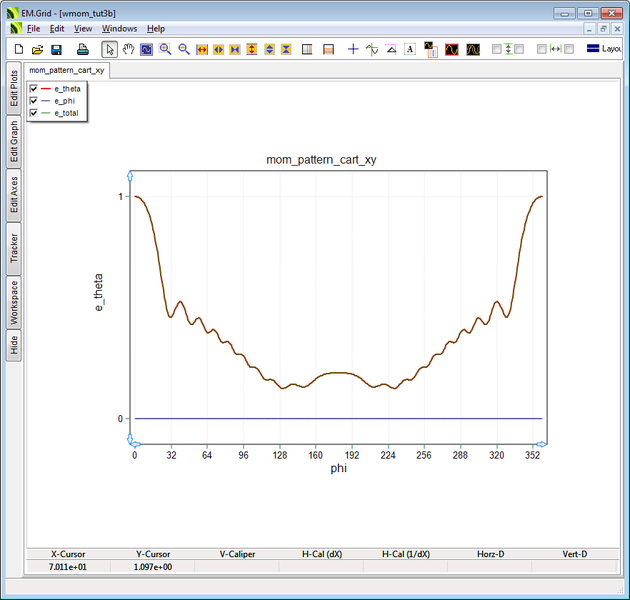Expand the Edit Axes side panel
Screen dimensions: 630x600
point(14,196)
